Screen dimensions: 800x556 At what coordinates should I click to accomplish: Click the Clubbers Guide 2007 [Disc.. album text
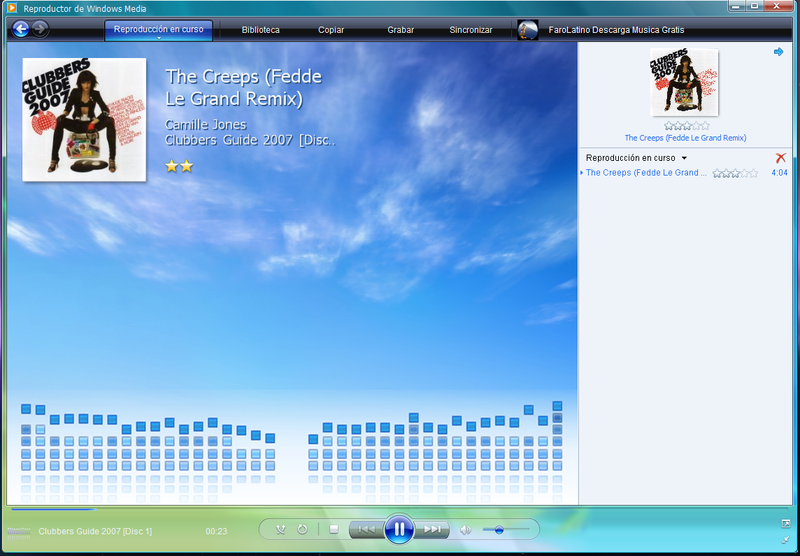coord(250,140)
